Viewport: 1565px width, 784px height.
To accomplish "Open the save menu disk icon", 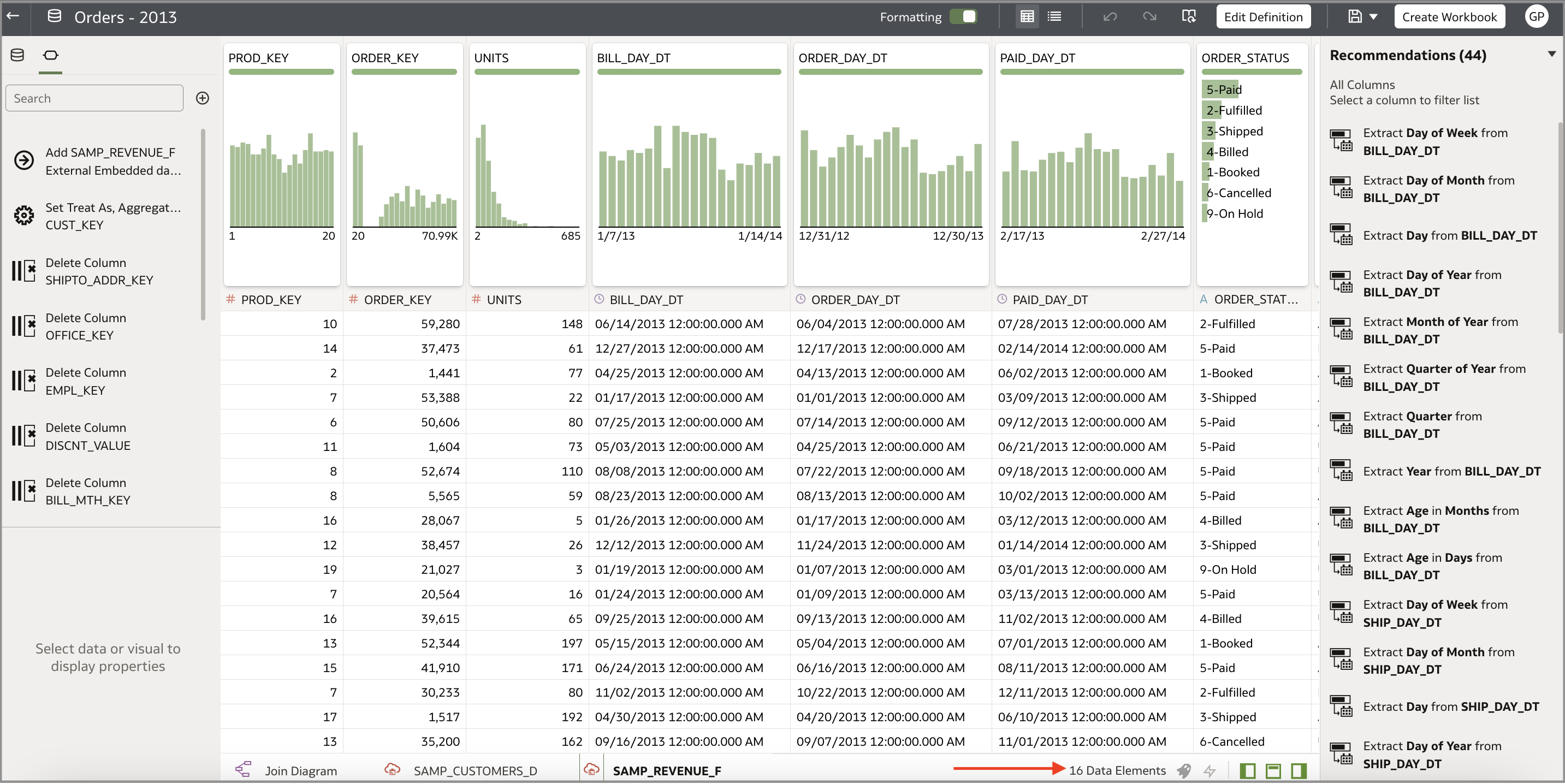I will coord(1355,16).
